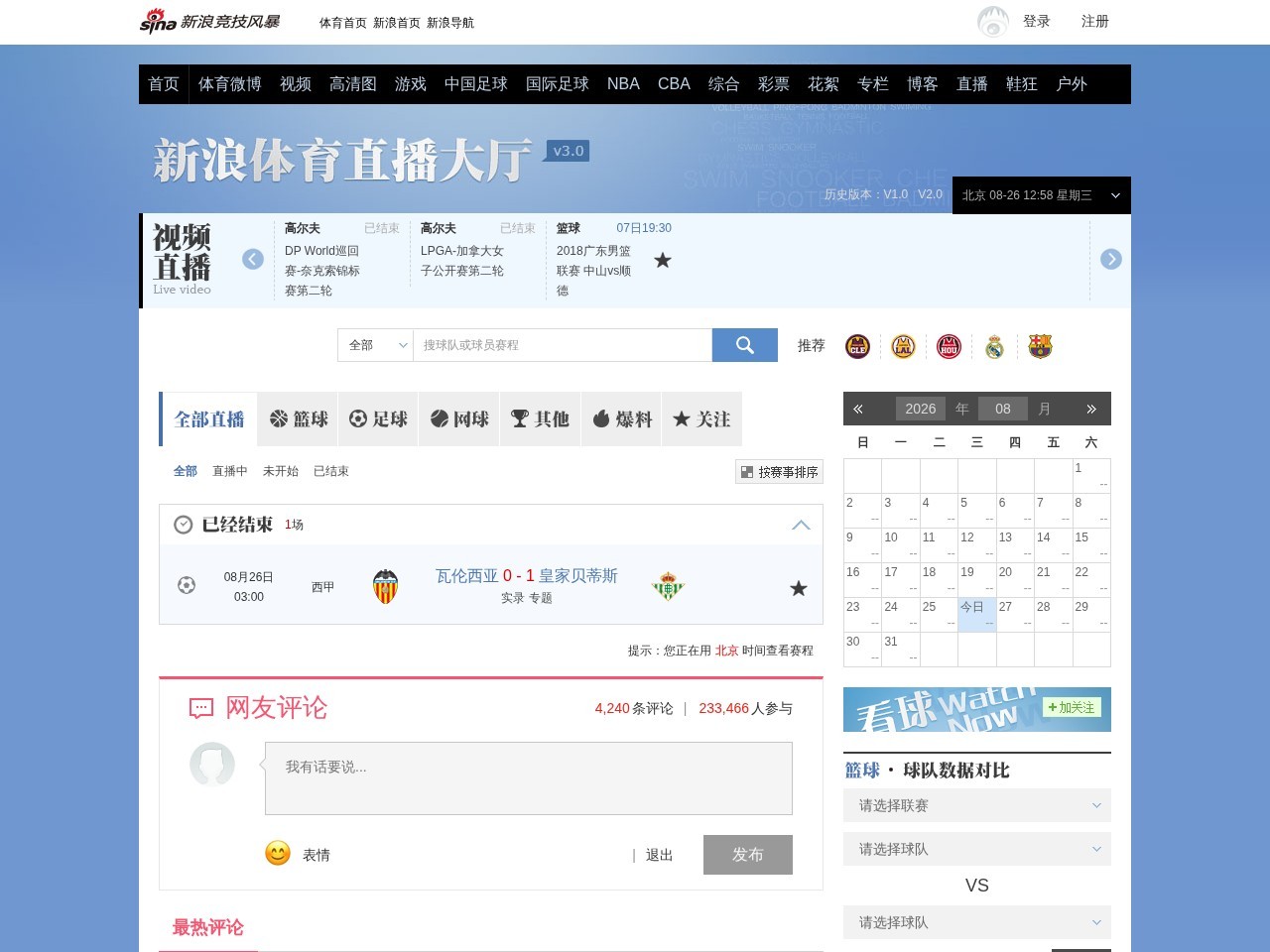Switch to the 网球 tennis tab

[x=459, y=419]
